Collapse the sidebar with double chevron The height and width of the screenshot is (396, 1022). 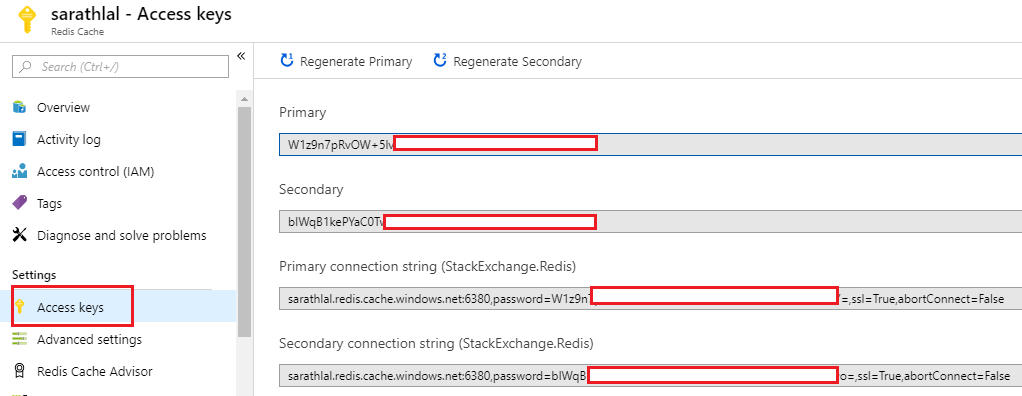click(241, 56)
